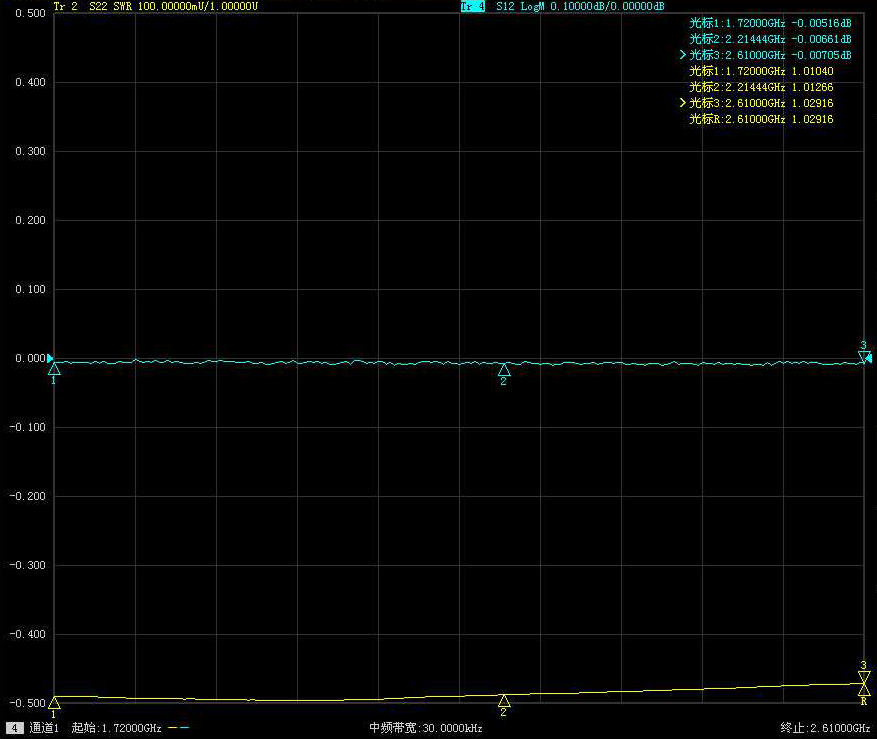Click start frequency 1.72000GHz field
This screenshot has width=877, height=739.
pyautogui.click(x=116, y=728)
